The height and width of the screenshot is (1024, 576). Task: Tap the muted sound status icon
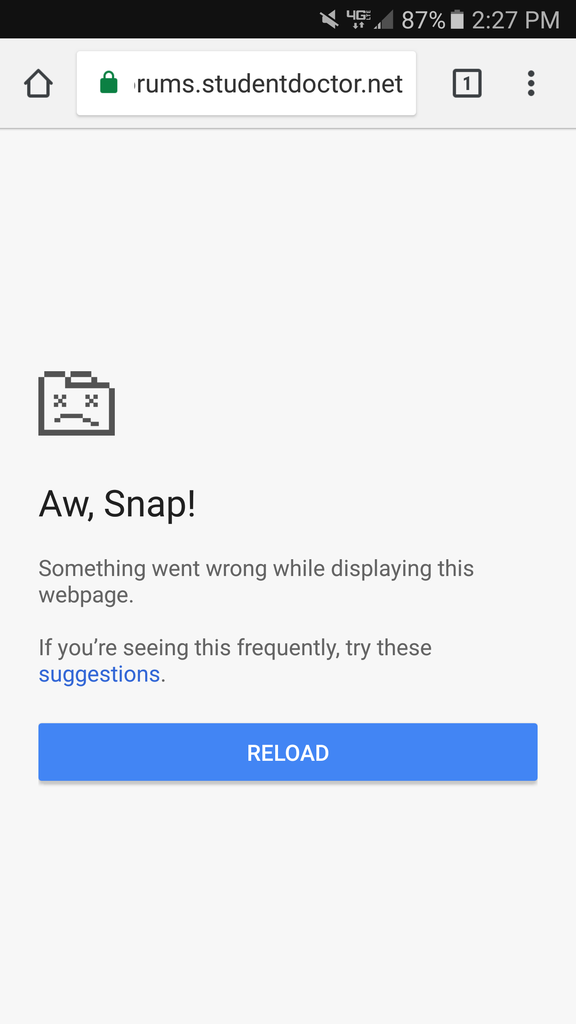pos(329,20)
